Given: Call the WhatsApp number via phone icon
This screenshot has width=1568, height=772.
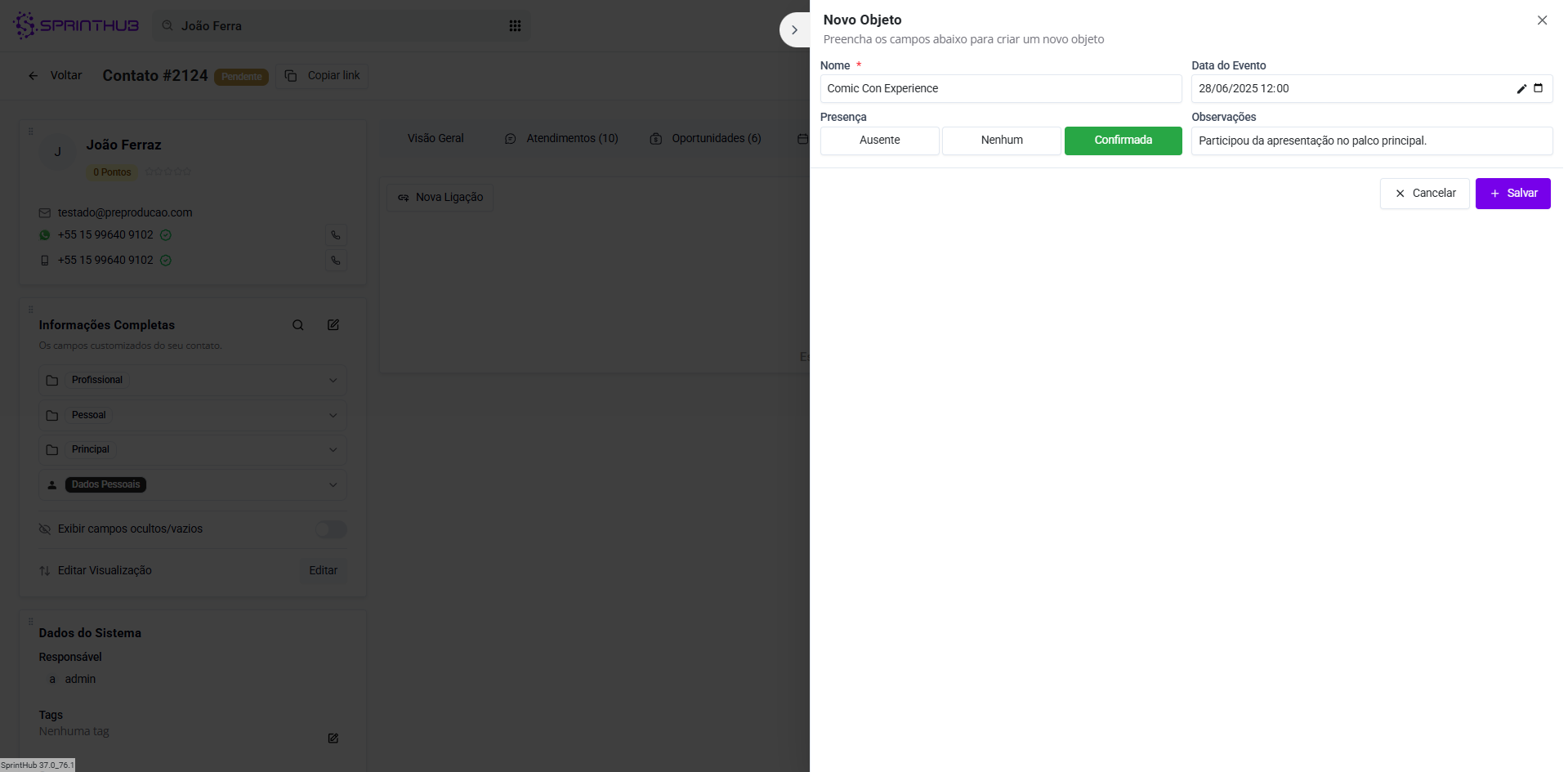Looking at the screenshot, I should [336, 235].
